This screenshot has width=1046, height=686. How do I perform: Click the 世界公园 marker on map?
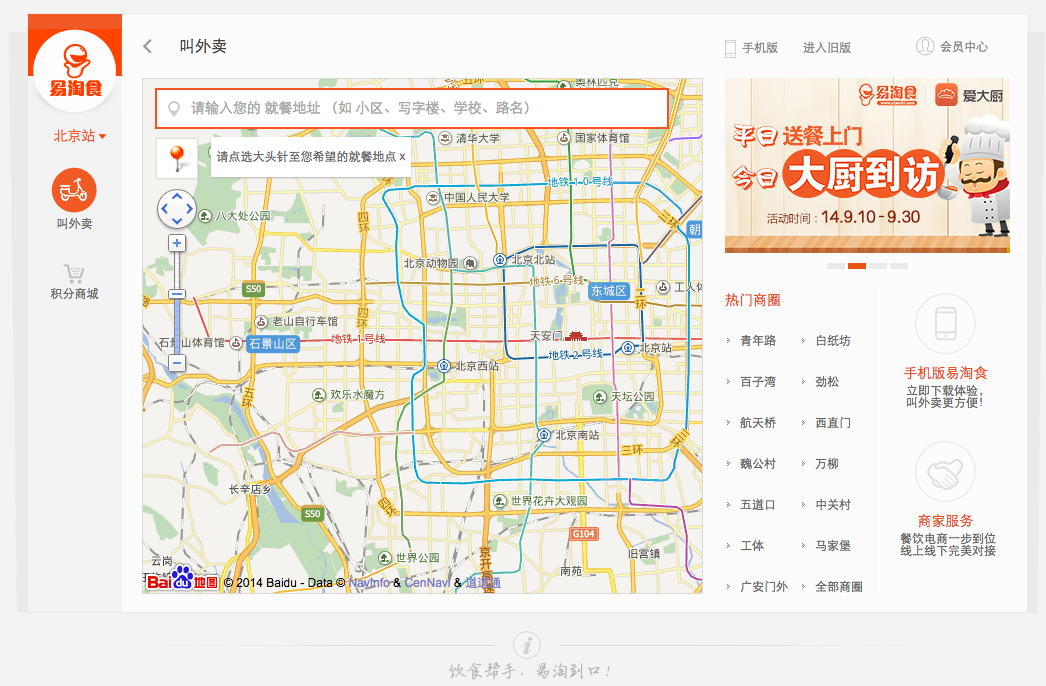coord(384,557)
